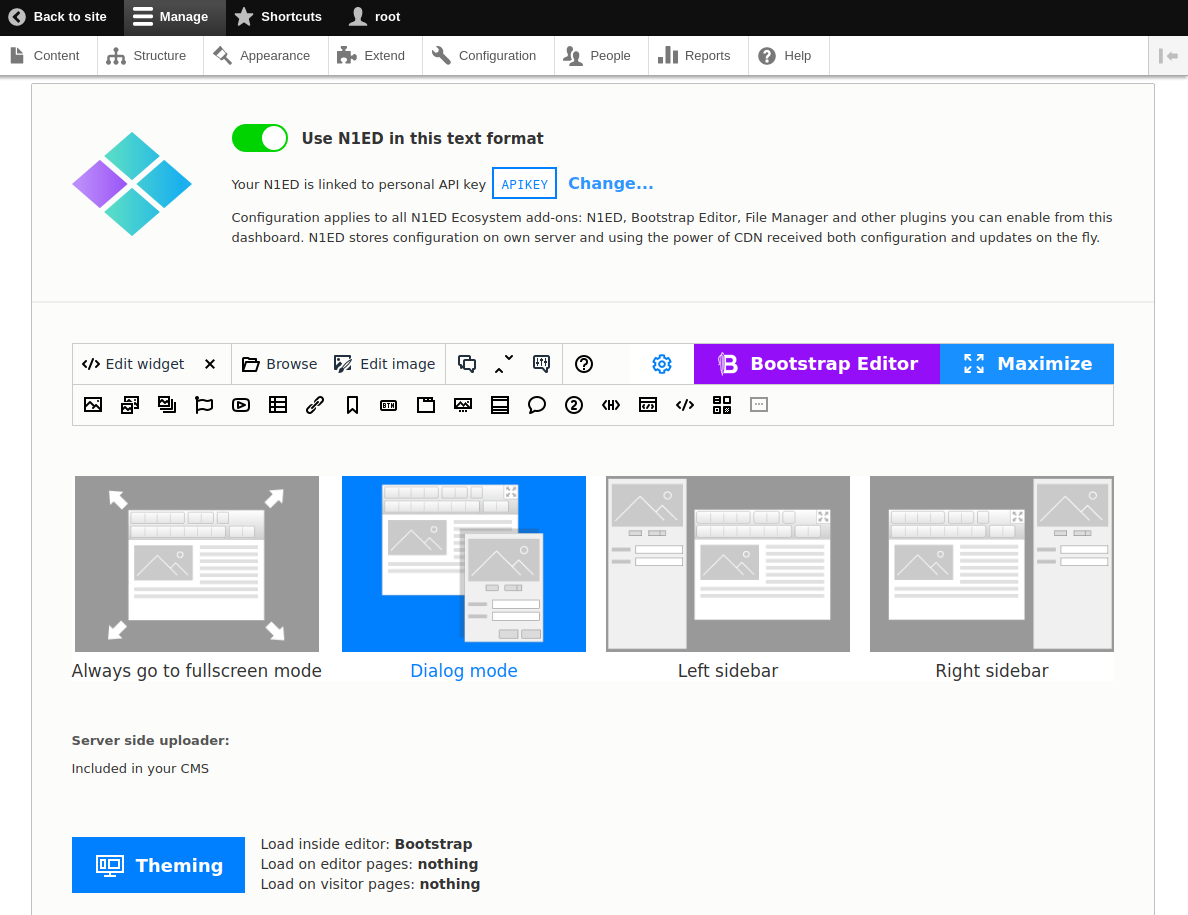Click the BTN button widget icon
Image resolution: width=1188 pixels, height=915 pixels.
click(x=389, y=405)
